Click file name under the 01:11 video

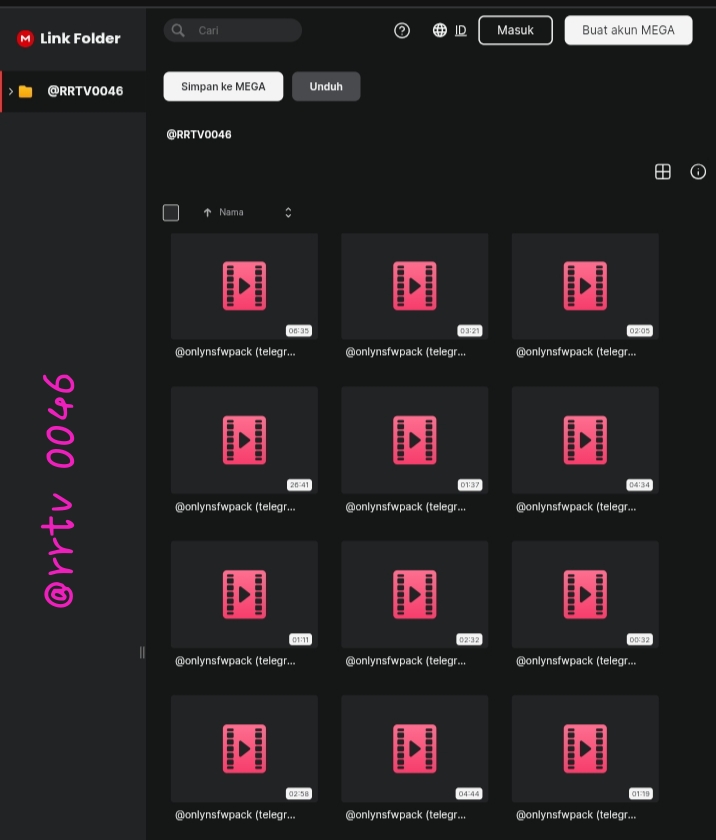point(235,661)
